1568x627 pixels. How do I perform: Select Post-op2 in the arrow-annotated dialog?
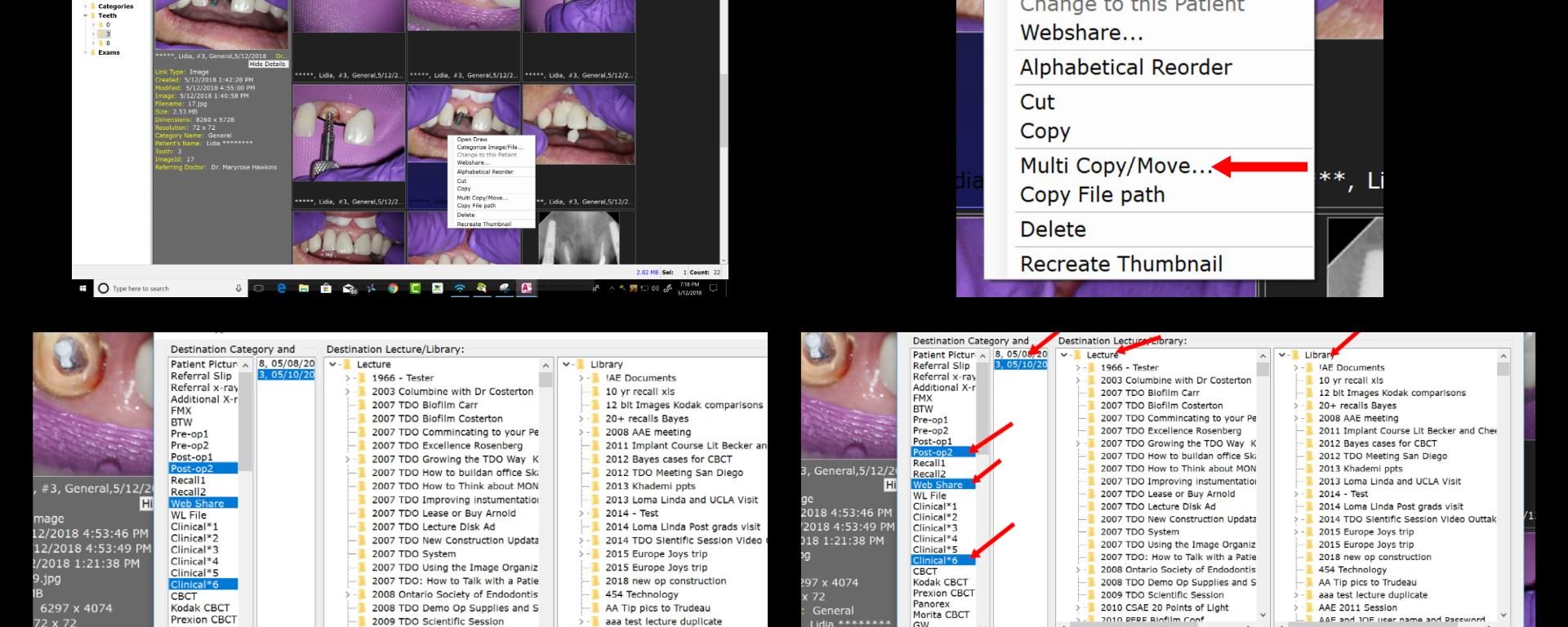[942, 452]
